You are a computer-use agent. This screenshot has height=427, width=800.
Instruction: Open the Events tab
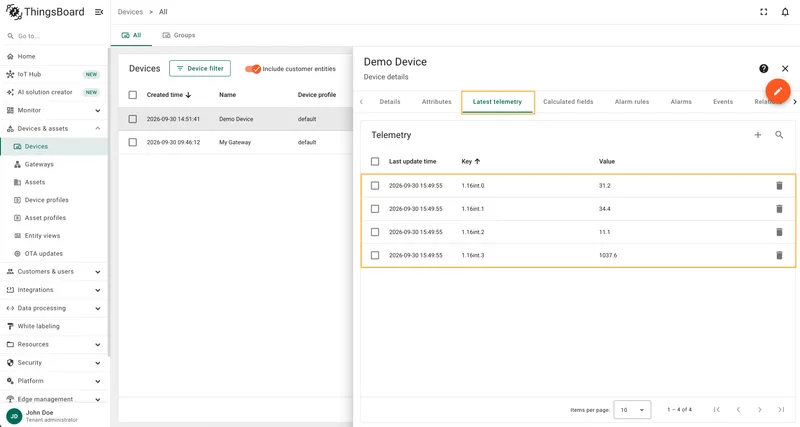722,102
